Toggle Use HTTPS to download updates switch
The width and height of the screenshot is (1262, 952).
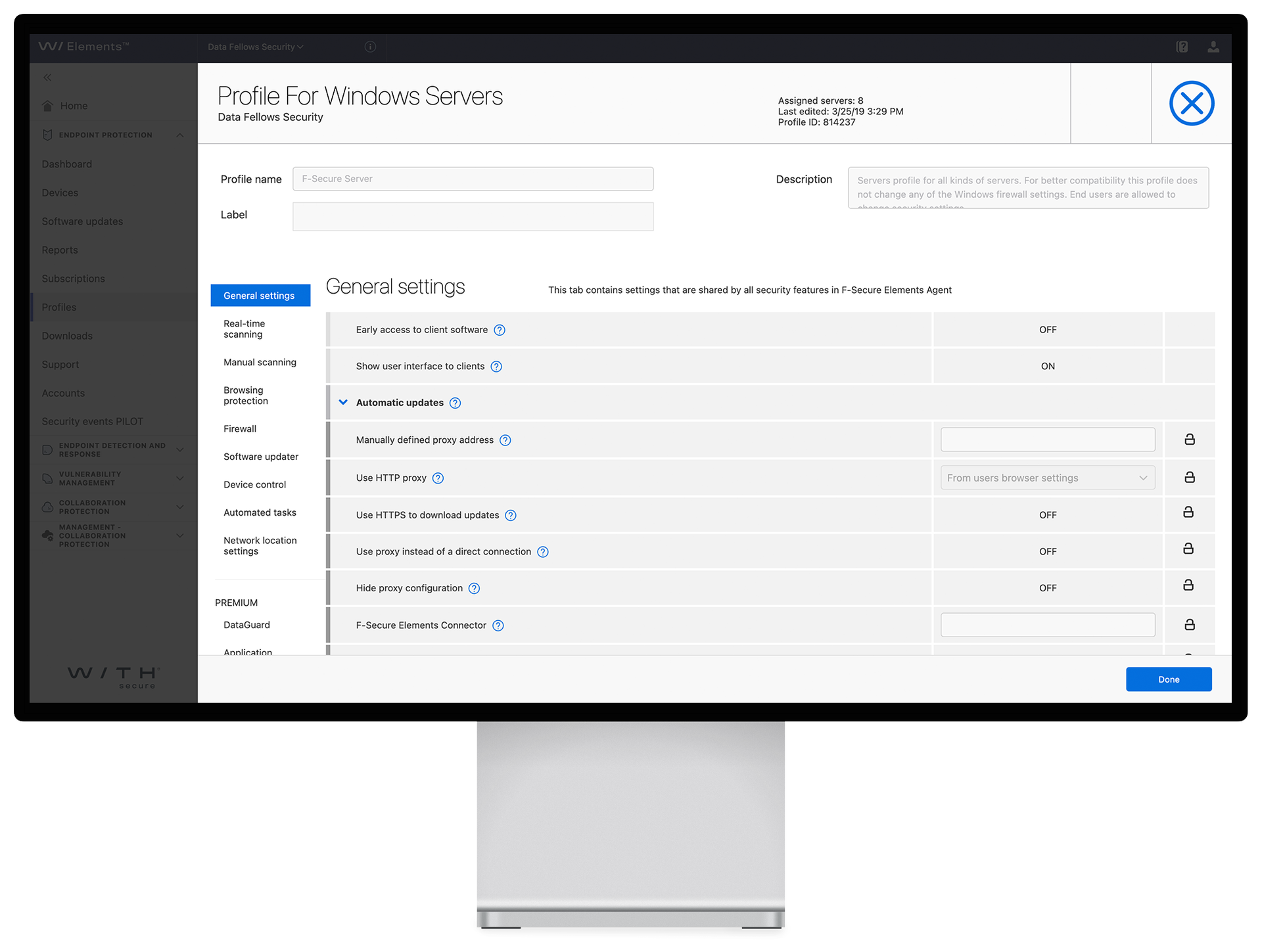coord(1048,515)
